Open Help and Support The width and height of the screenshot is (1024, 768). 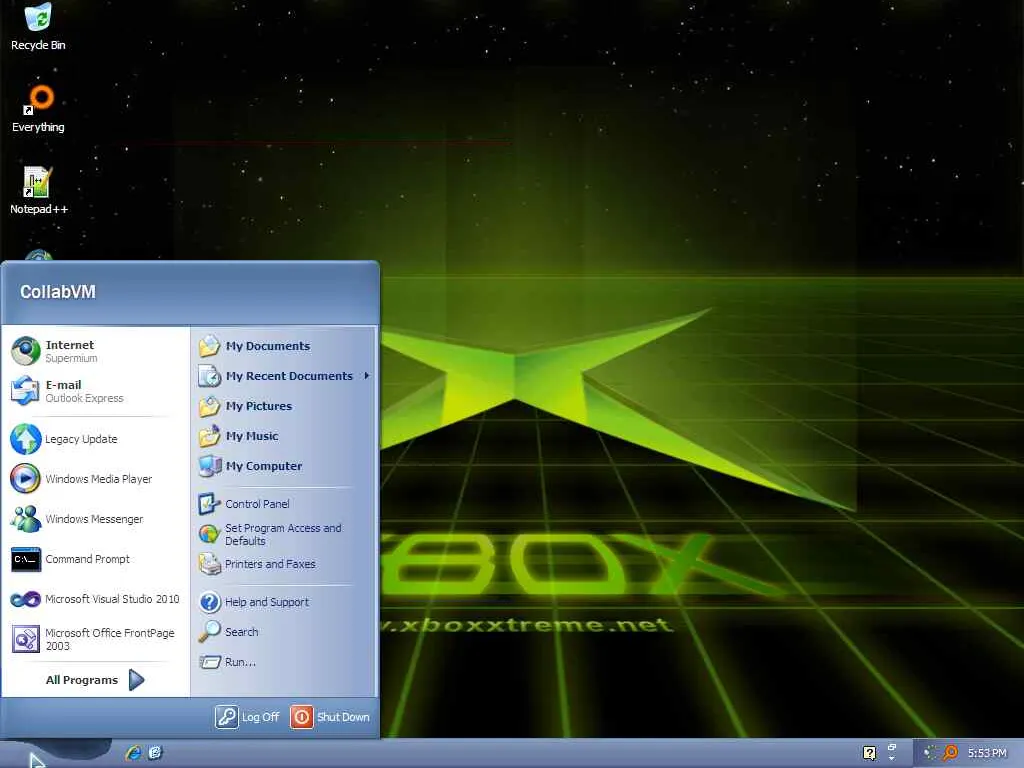pos(285,602)
